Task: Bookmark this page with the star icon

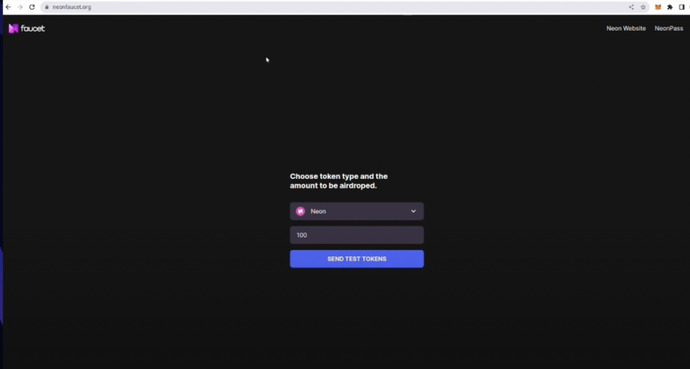Action: (643, 7)
